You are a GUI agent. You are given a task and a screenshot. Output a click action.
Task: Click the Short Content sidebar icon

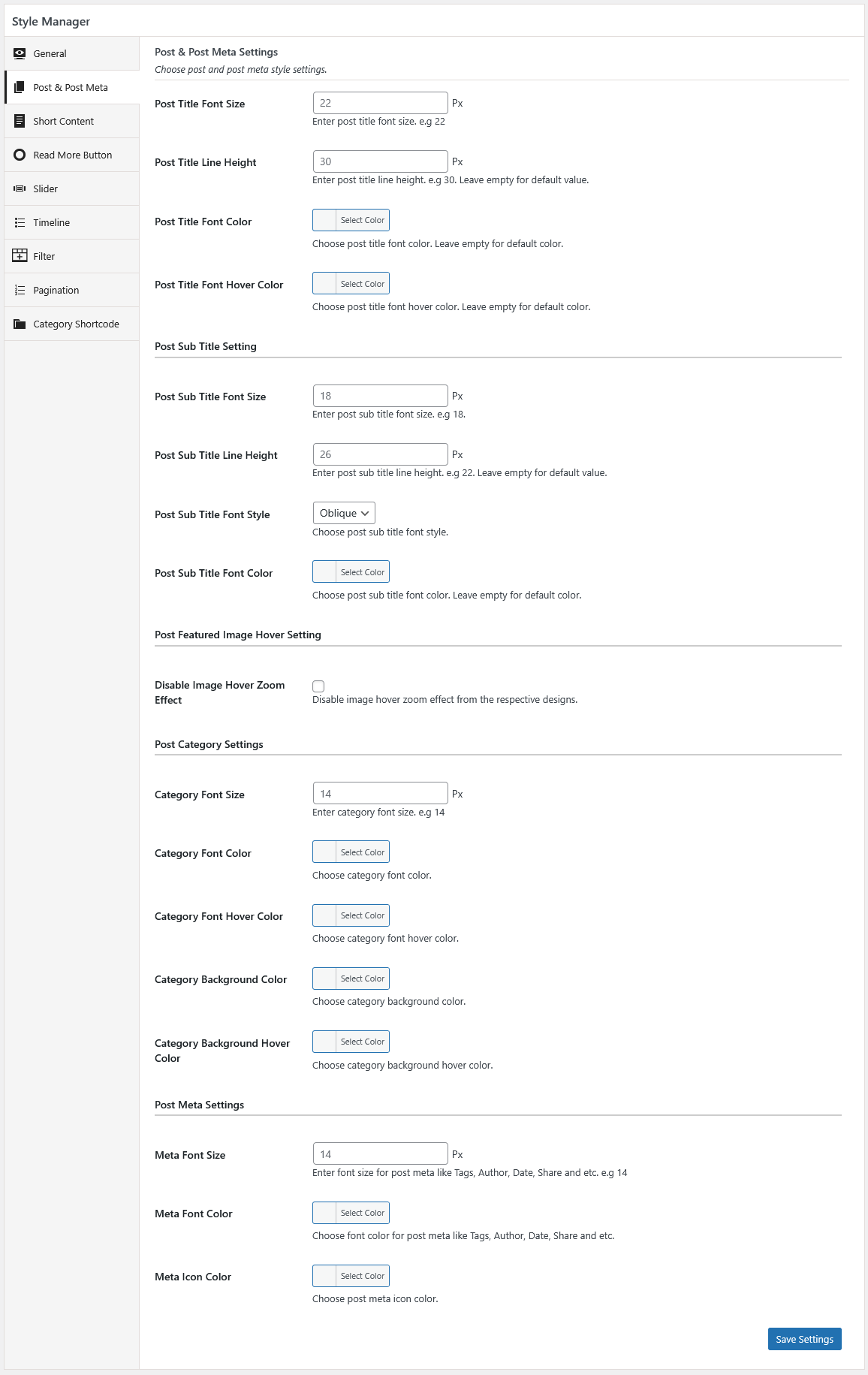tap(20, 121)
